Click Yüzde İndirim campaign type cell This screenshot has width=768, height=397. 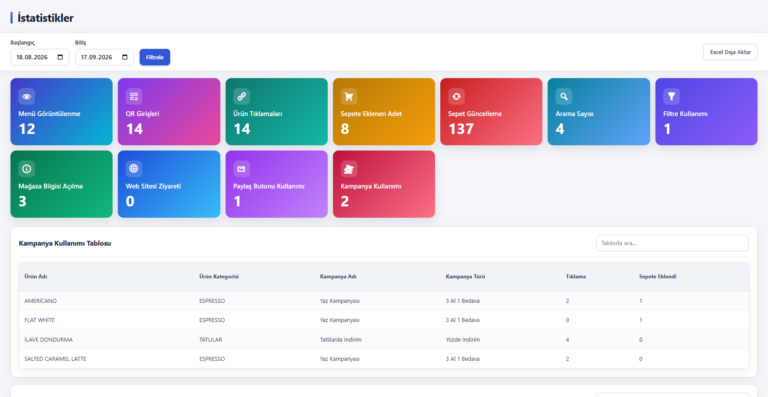click(462, 340)
